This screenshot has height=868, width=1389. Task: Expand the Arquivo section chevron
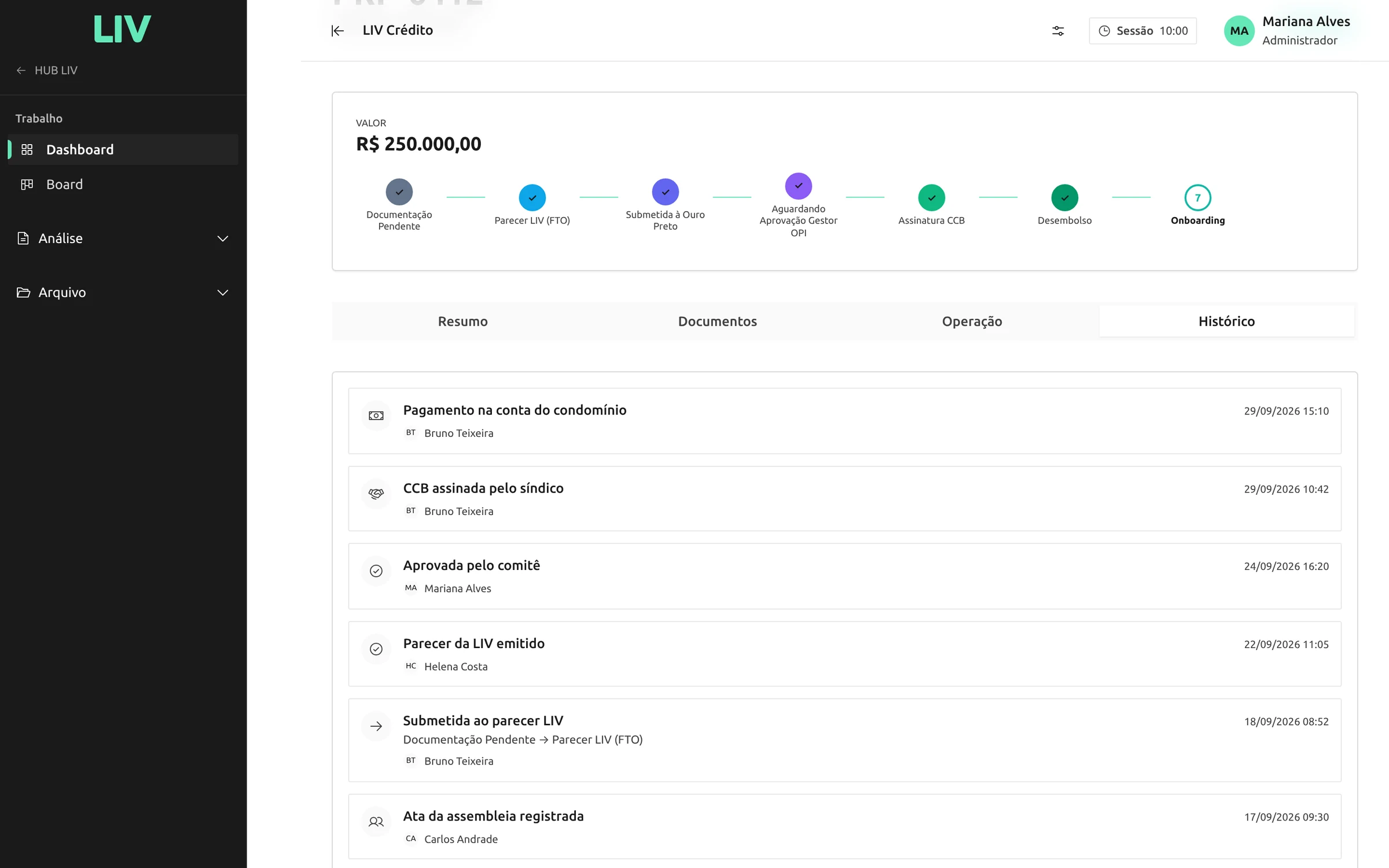[223, 293]
